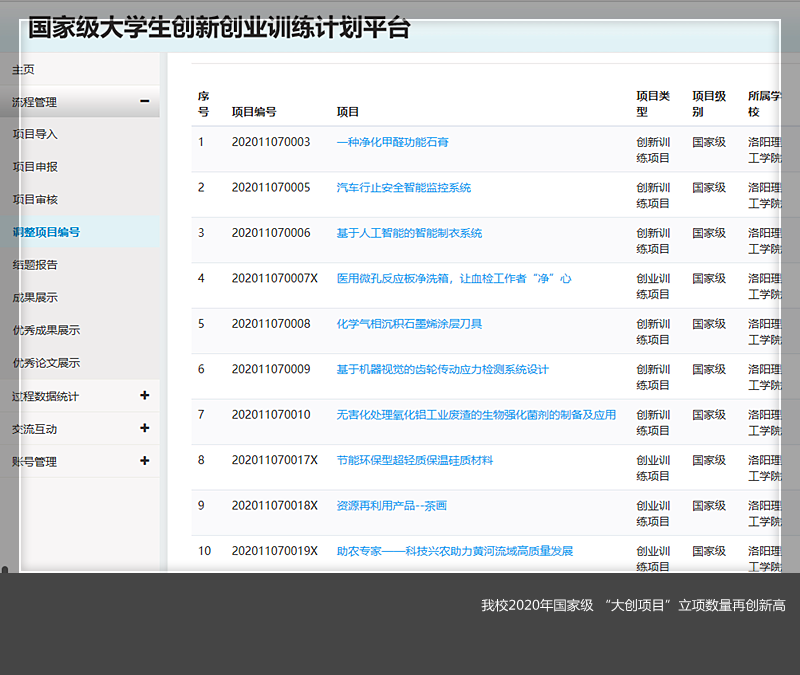Open 资源再利用产品--茶画 project link
The width and height of the screenshot is (800, 675).
click(x=391, y=506)
